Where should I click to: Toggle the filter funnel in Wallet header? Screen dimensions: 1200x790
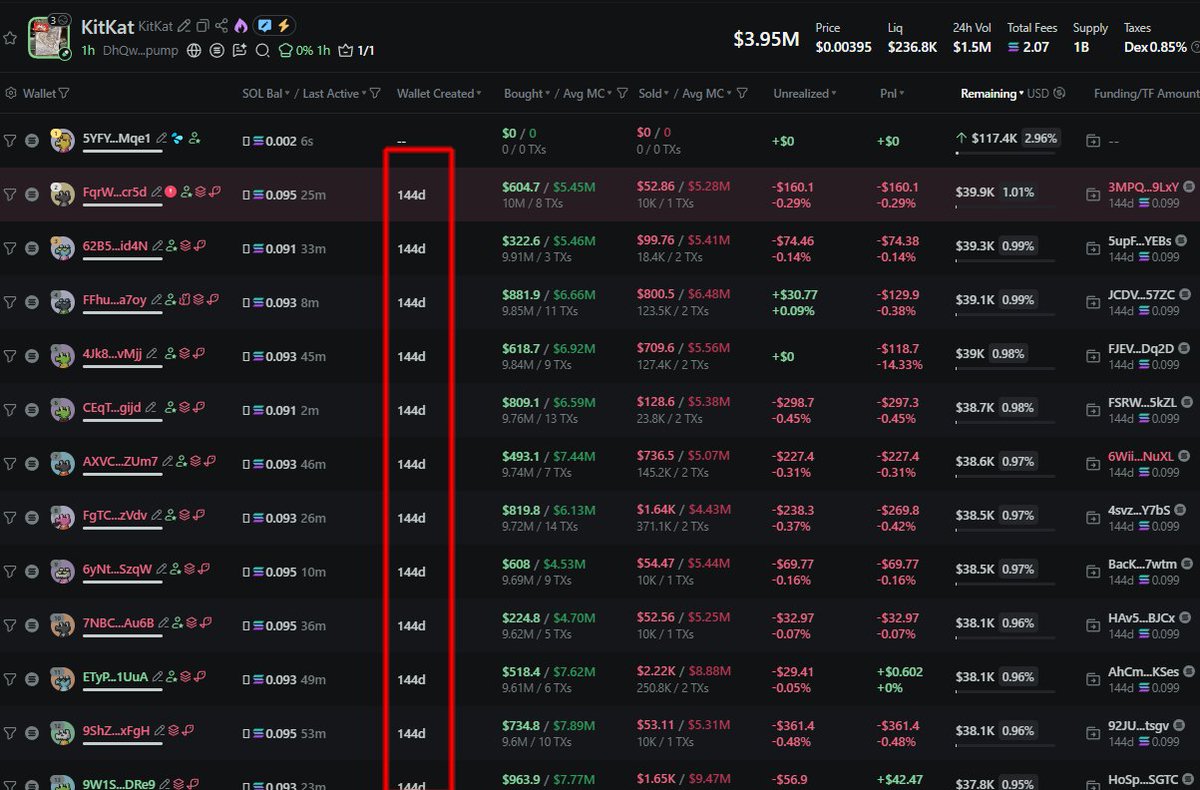(64, 93)
